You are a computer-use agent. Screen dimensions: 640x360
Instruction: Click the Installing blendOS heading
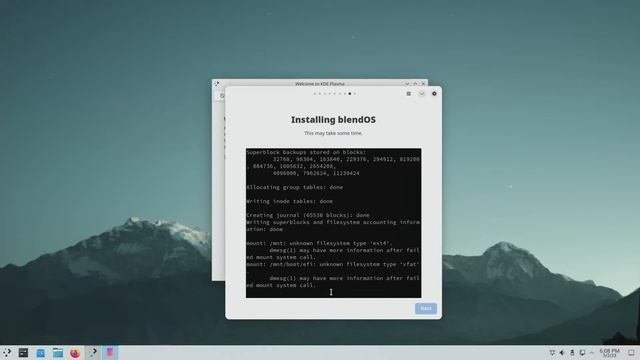(x=333, y=120)
